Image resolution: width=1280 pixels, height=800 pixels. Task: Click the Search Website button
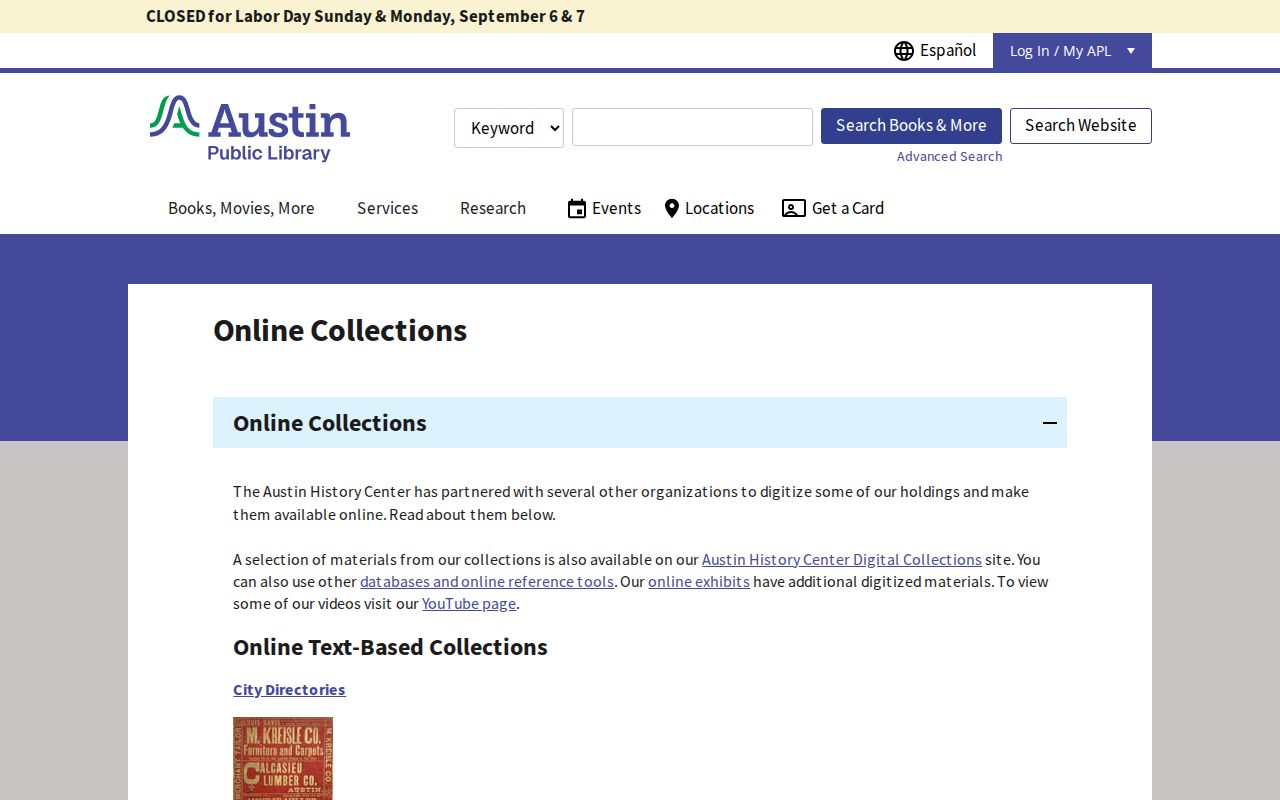pyautogui.click(x=1081, y=126)
